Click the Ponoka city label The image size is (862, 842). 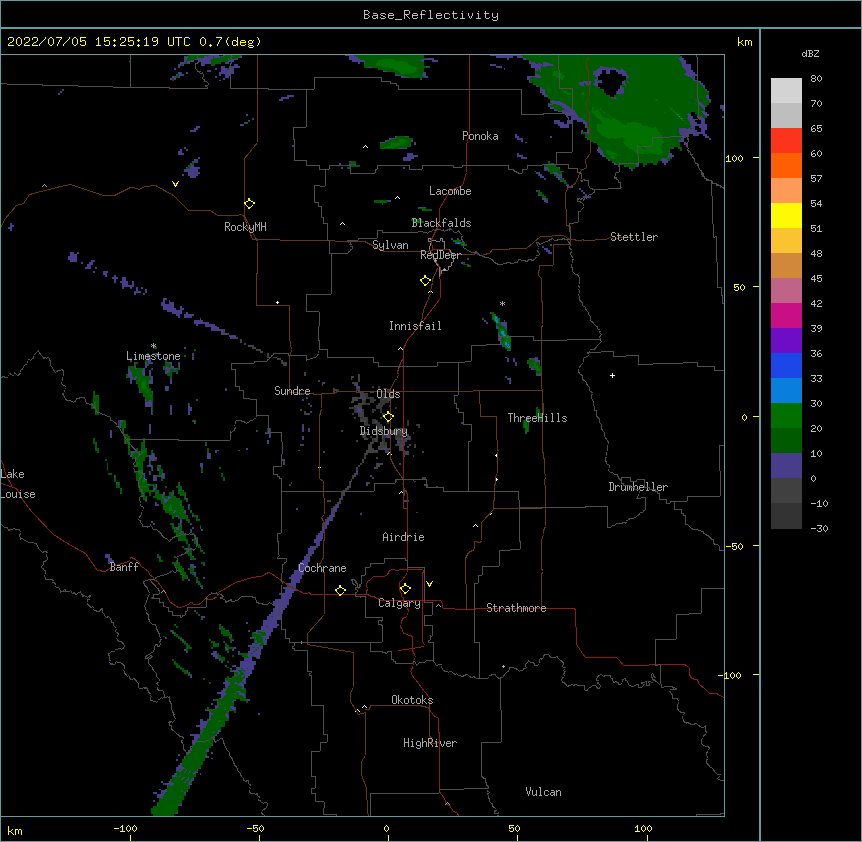(x=480, y=136)
